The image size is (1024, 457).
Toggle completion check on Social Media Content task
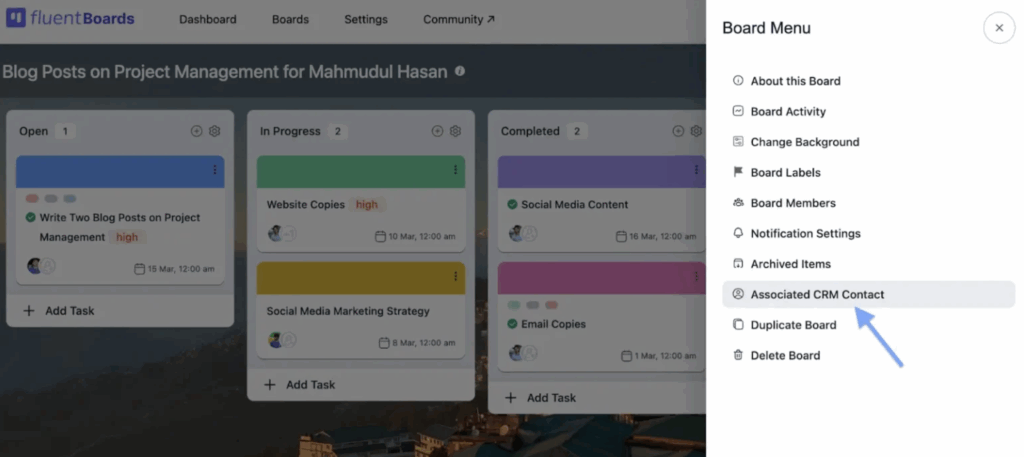[512, 204]
